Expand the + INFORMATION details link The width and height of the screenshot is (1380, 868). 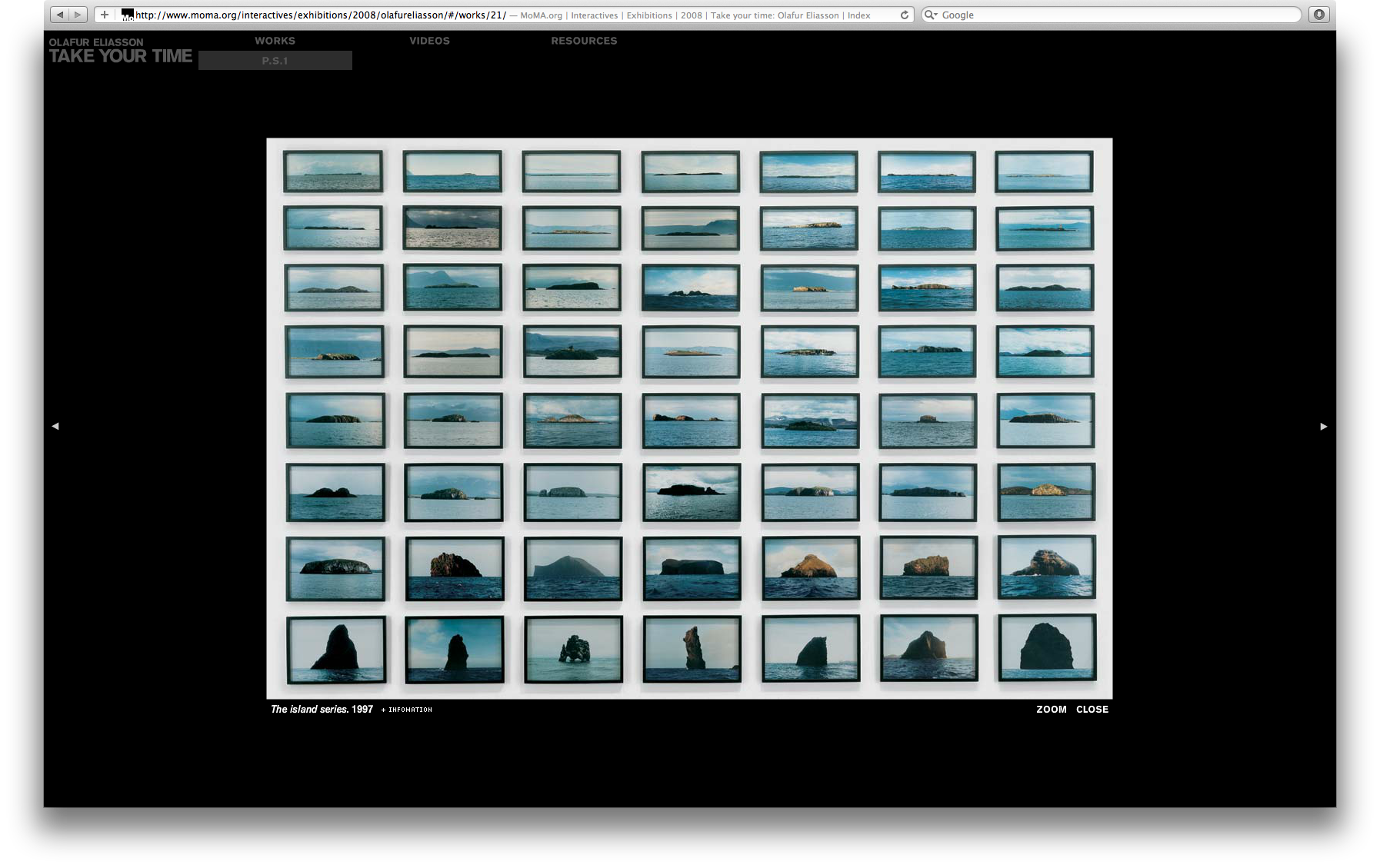click(x=407, y=710)
